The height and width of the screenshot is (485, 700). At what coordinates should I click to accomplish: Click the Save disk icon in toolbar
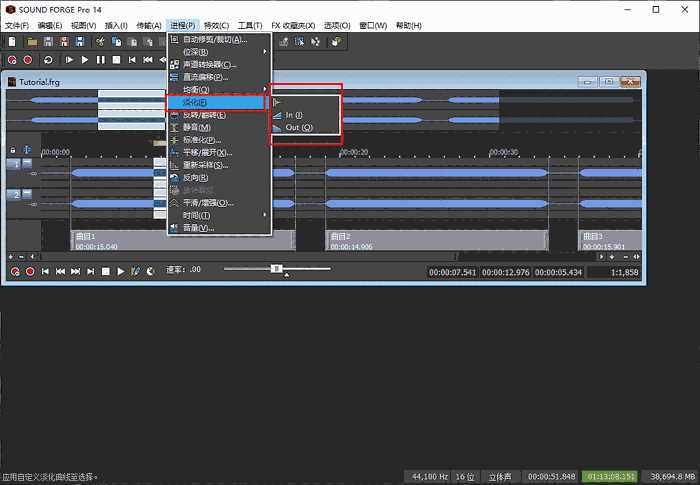tap(48, 42)
